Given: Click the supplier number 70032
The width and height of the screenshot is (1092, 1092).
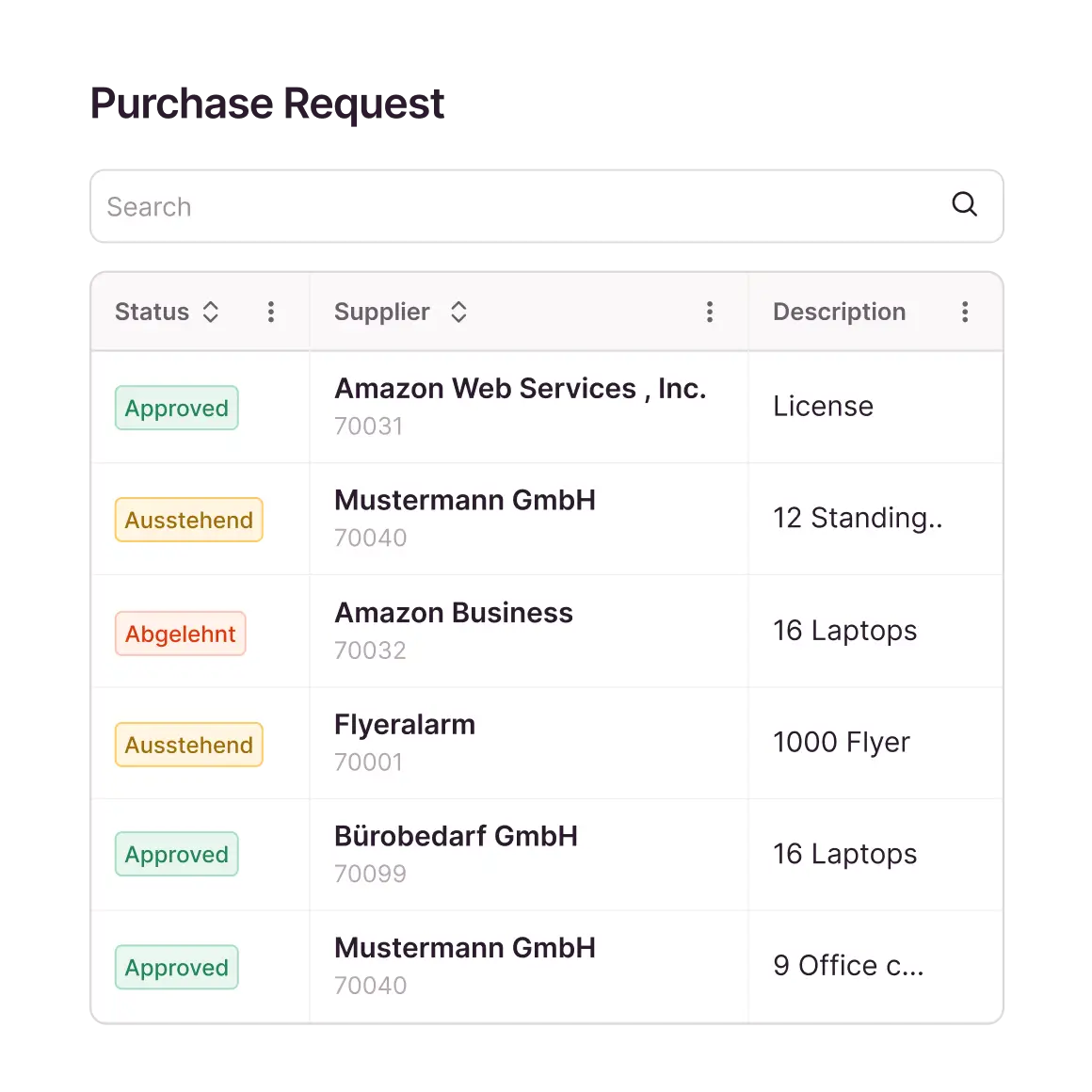Looking at the screenshot, I should 370,650.
